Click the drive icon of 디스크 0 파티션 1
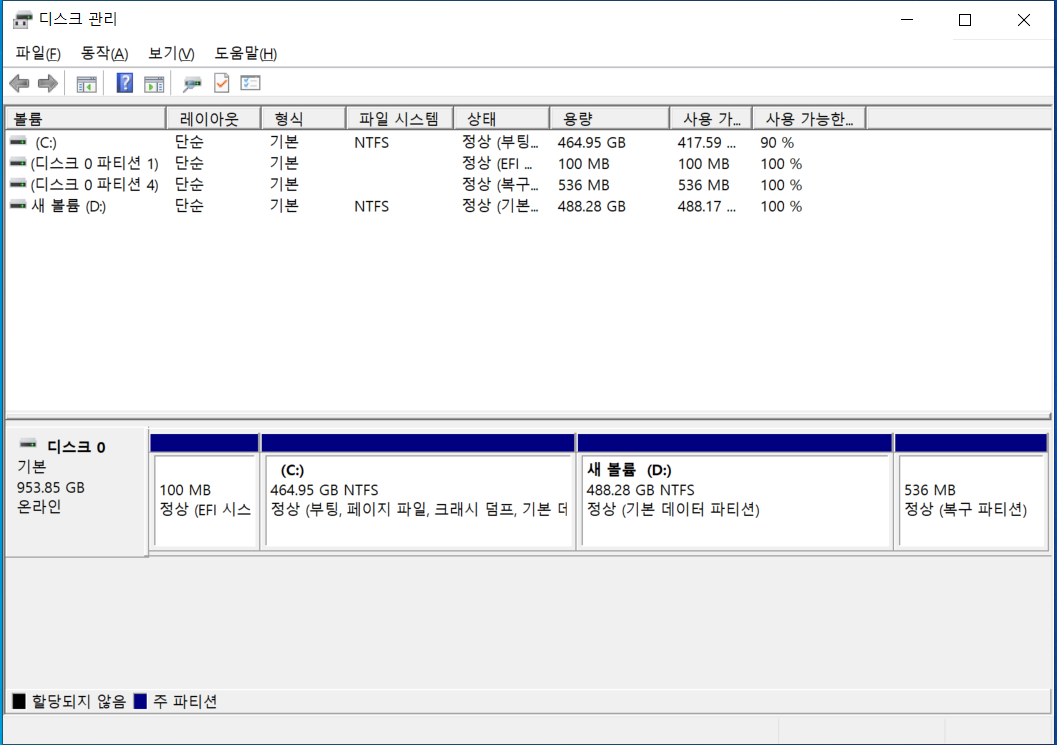 pos(18,163)
